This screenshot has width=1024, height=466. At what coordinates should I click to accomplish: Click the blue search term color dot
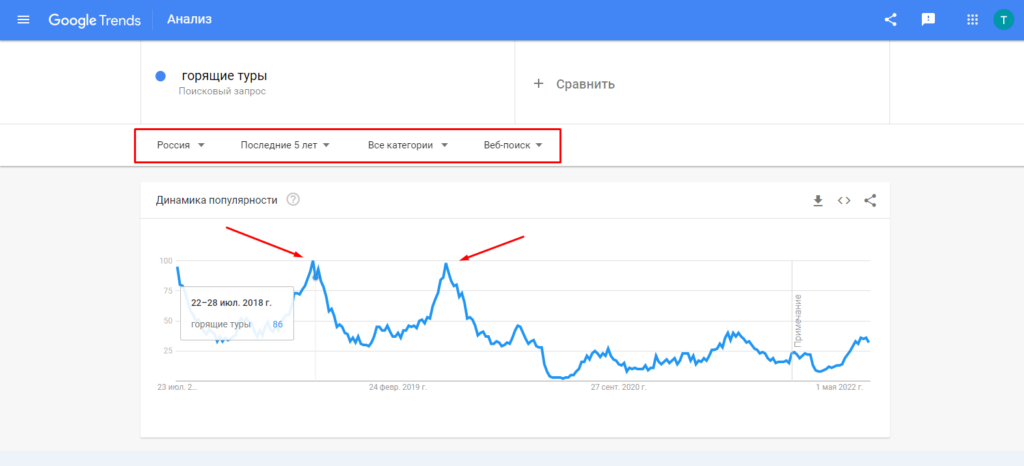pos(161,77)
